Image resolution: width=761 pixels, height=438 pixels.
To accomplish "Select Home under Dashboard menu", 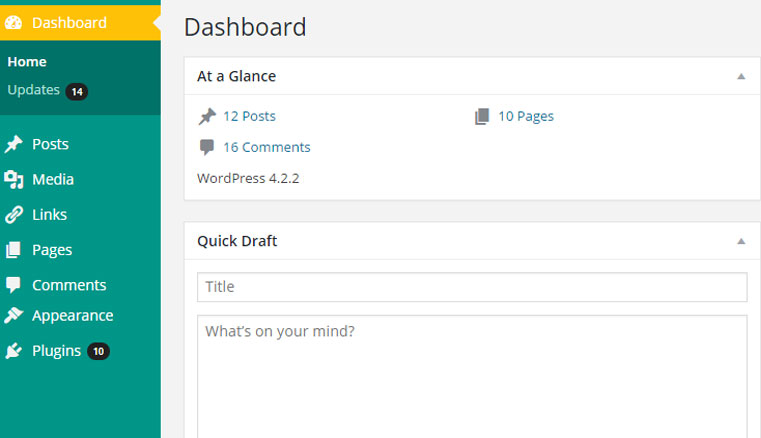I will (27, 62).
